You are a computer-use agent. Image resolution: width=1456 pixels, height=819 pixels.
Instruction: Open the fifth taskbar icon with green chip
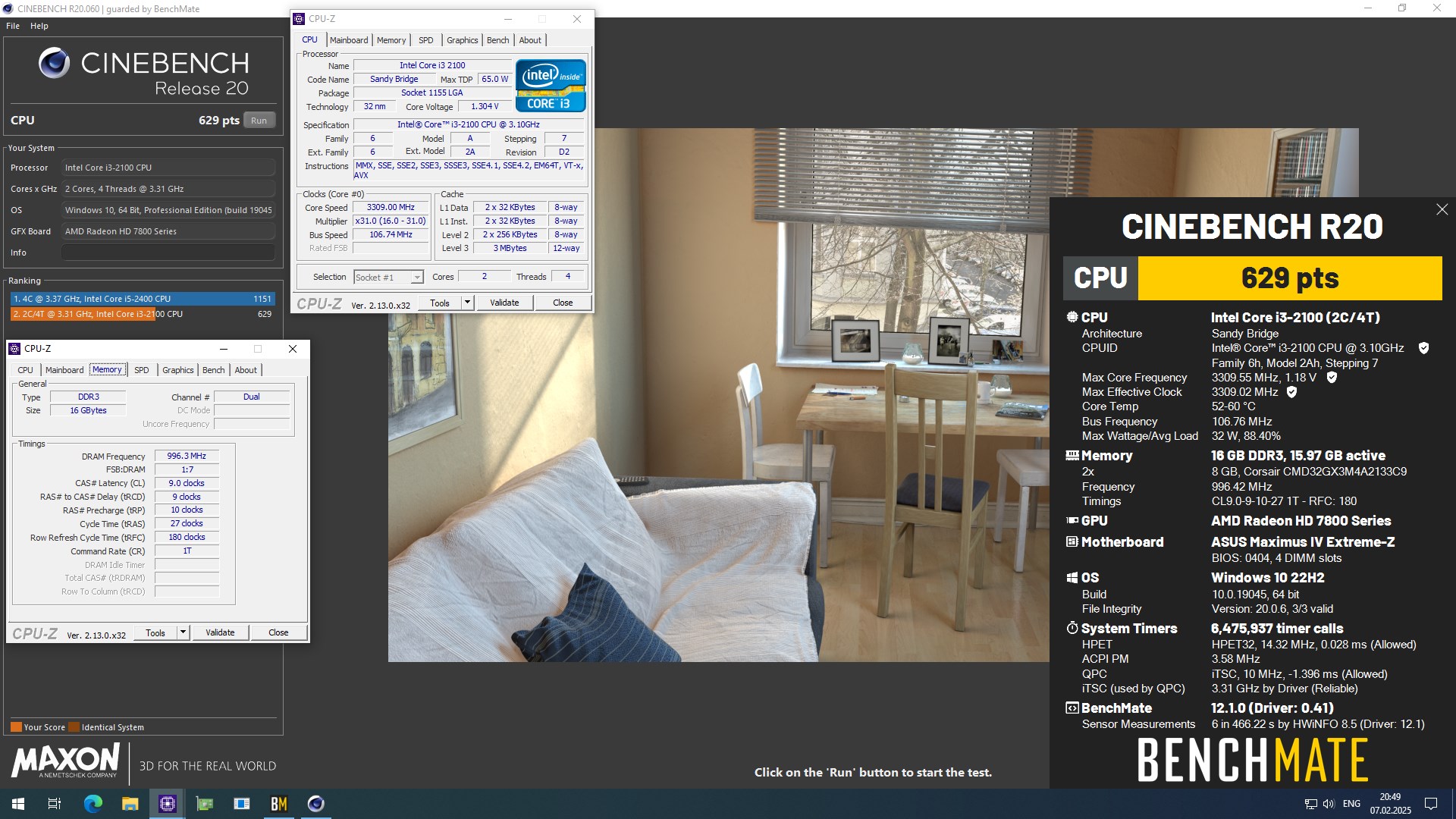[x=205, y=804]
